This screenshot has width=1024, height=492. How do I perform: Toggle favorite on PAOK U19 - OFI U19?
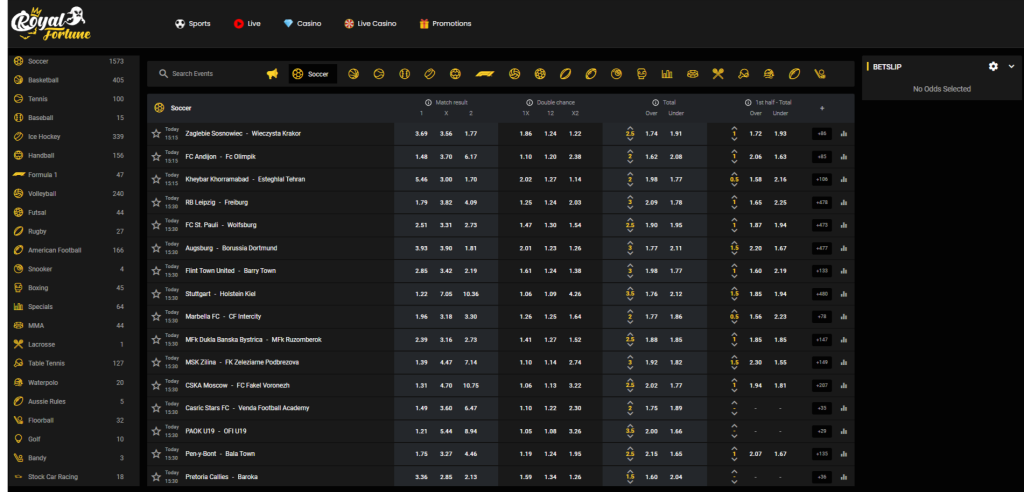156,431
